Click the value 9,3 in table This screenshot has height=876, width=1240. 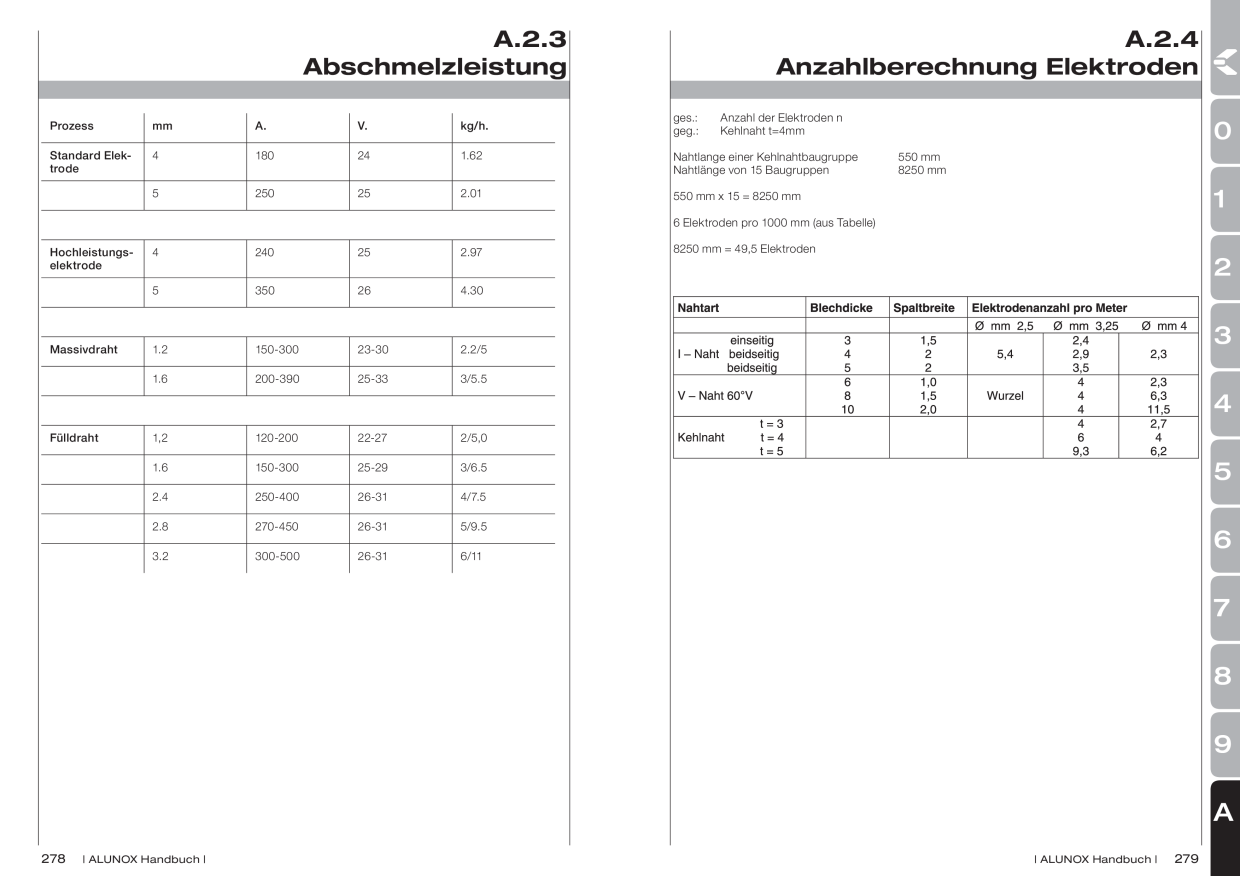tap(1081, 451)
